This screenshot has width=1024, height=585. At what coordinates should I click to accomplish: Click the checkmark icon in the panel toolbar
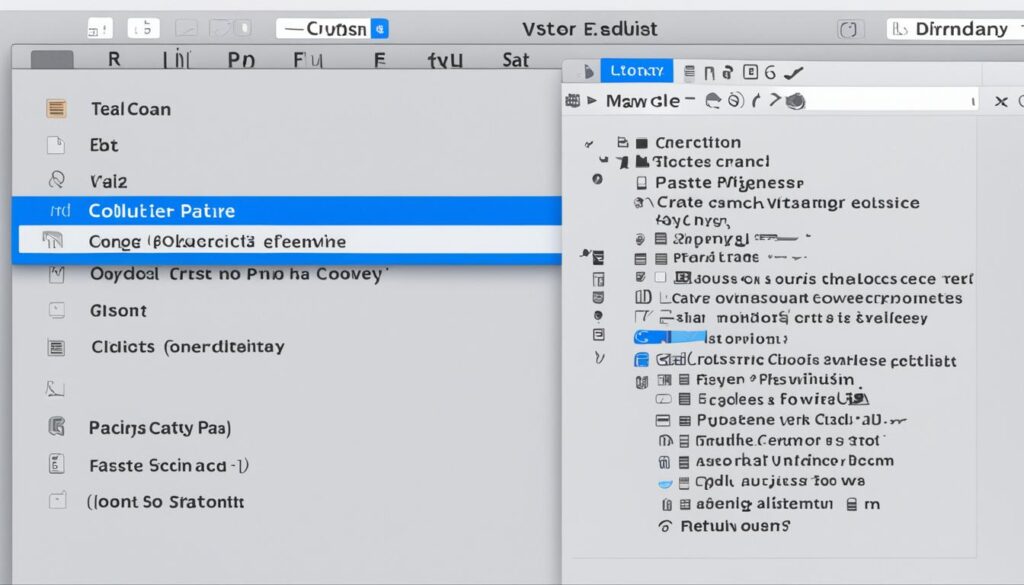tap(794, 72)
